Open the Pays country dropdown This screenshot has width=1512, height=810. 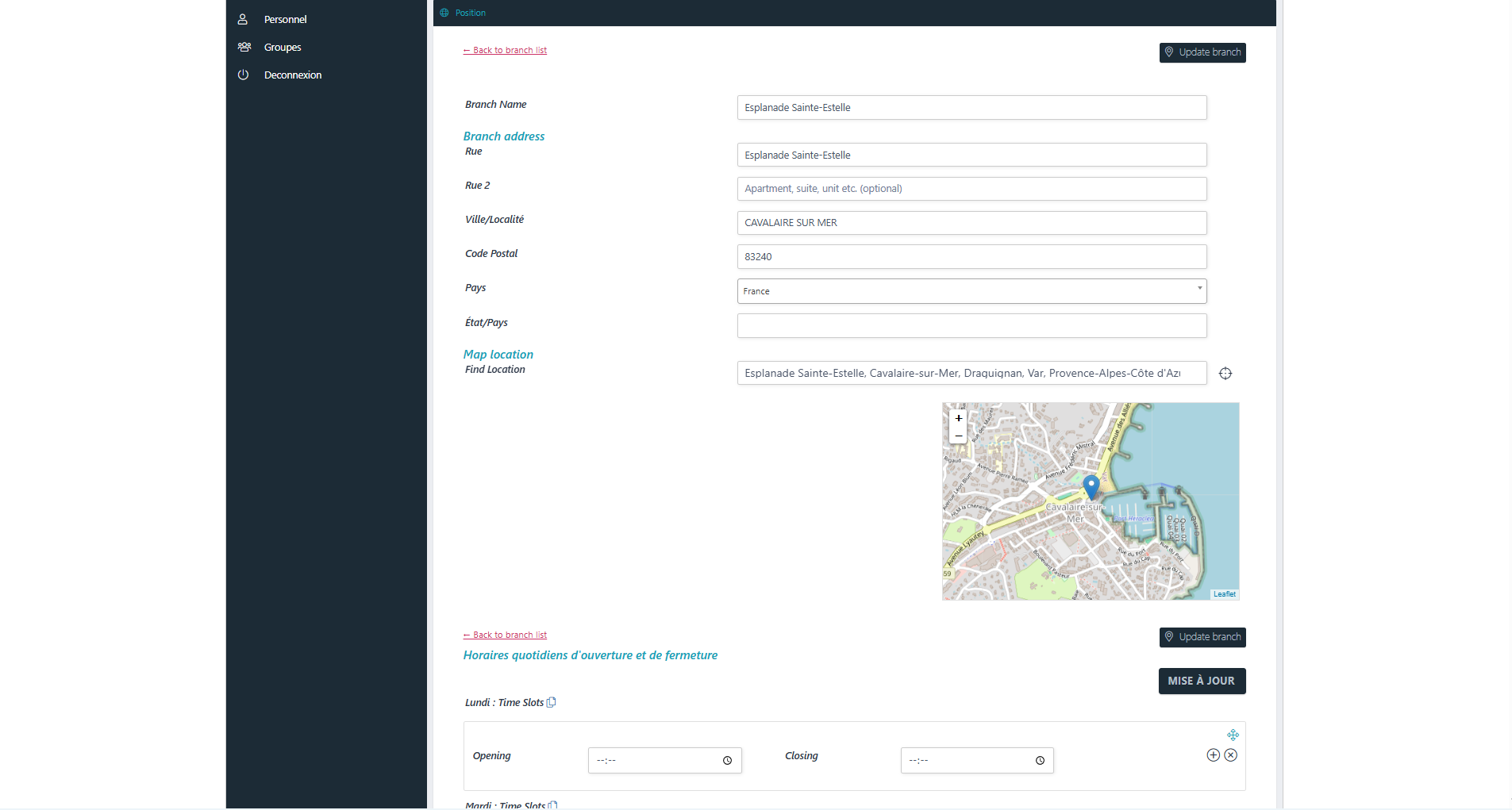coord(1198,291)
